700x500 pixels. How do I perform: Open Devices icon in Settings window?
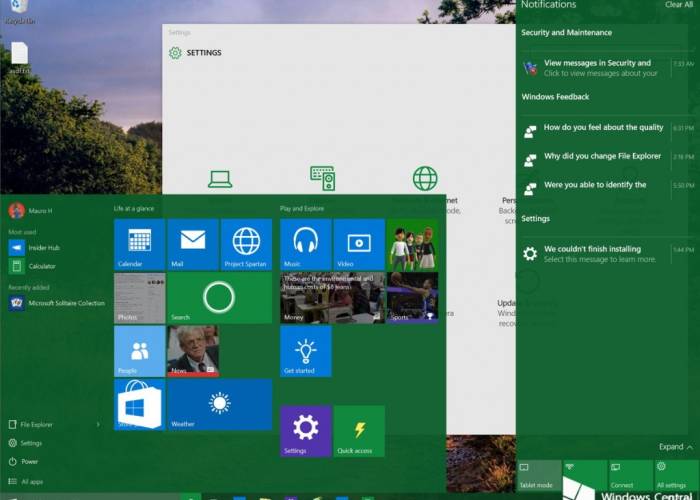point(323,178)
